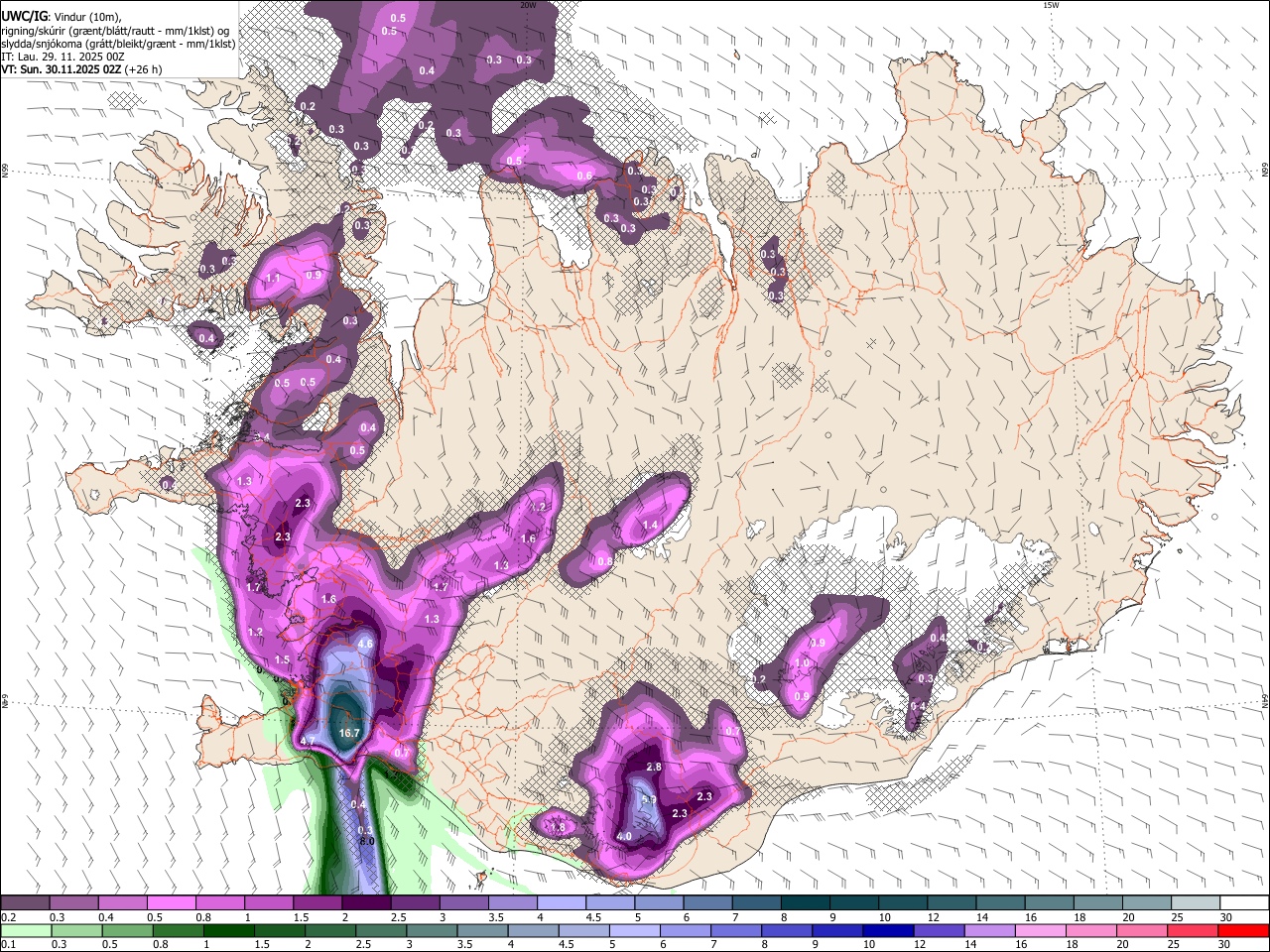This screenshot has height=952, width=1270.
Task: Click the 2.8 value on the map
Action: coord(653,768)
